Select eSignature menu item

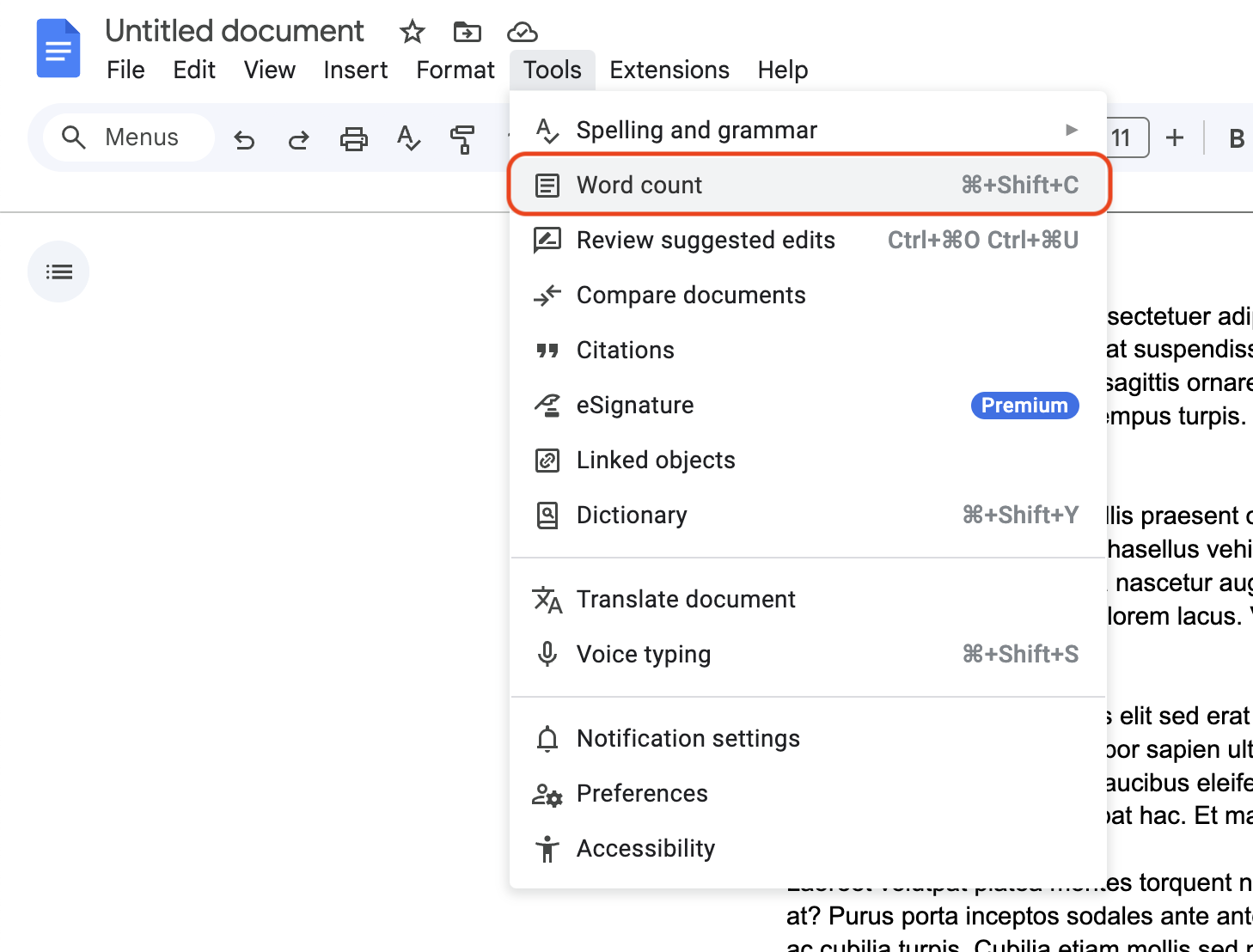(808, 405)
